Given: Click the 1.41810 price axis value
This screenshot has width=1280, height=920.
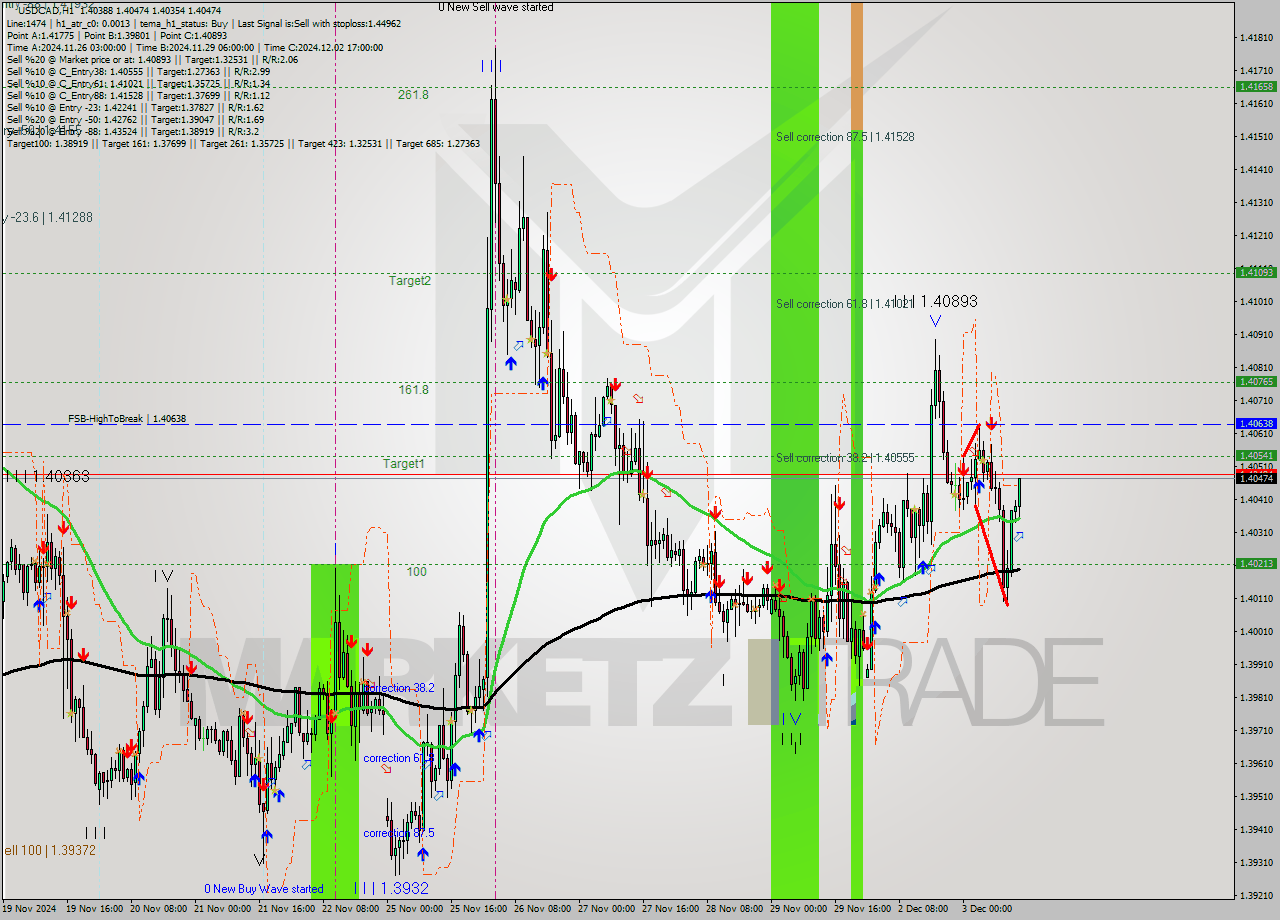Looking at the screenshot, I should point(1256,38).
